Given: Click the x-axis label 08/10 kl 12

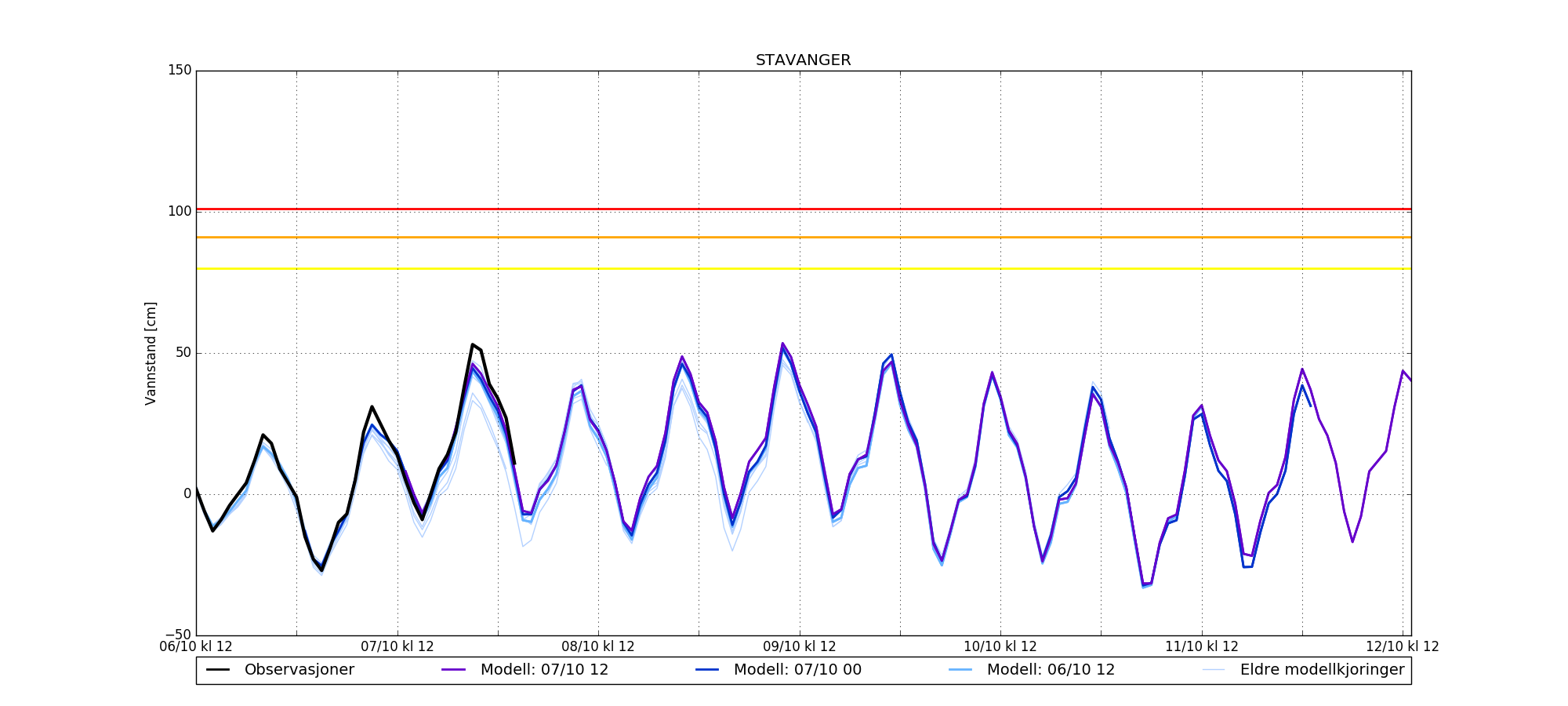Looking at the screenshot, I should (598, 646).
